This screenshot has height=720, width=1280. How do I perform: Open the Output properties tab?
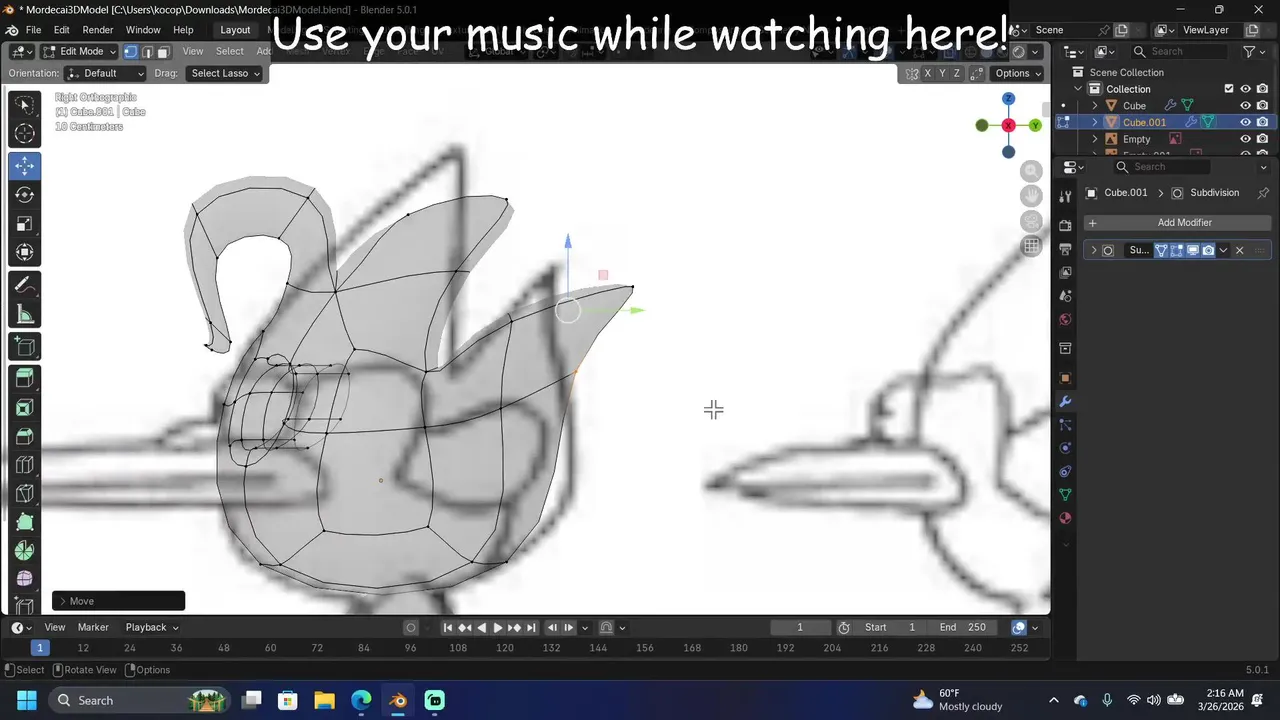1065,249
